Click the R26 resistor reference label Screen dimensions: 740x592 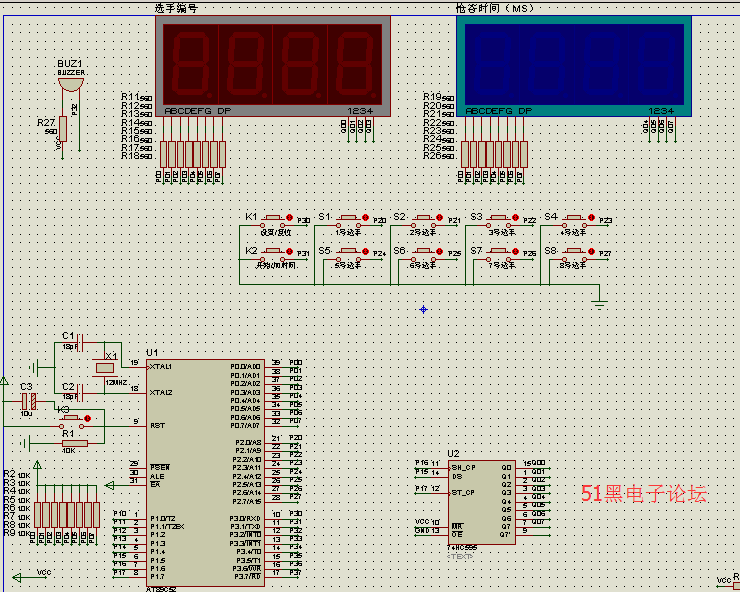432,154
